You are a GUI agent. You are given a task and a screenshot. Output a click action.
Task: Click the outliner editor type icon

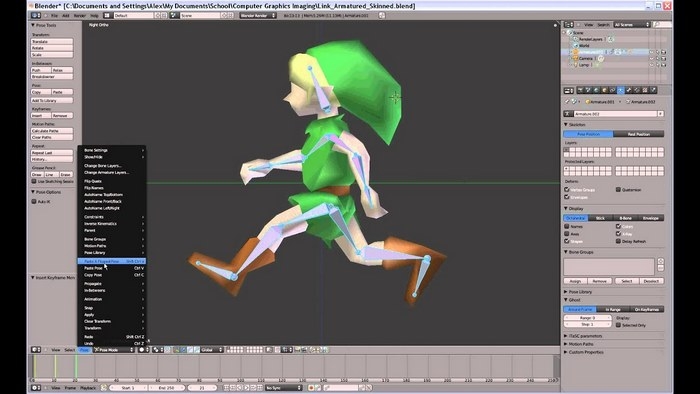(569, 25)
